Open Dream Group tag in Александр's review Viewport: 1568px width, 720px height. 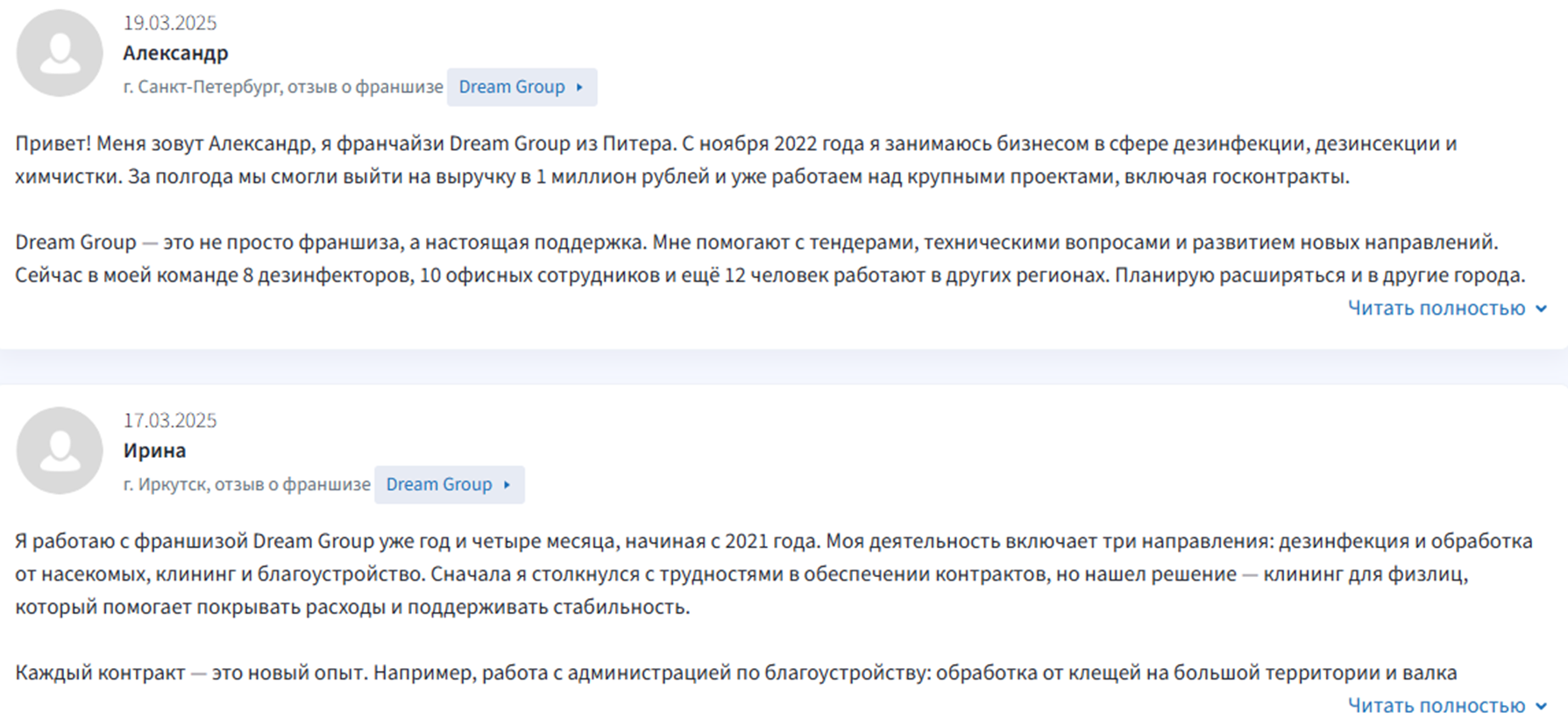(x=521, y=87)
